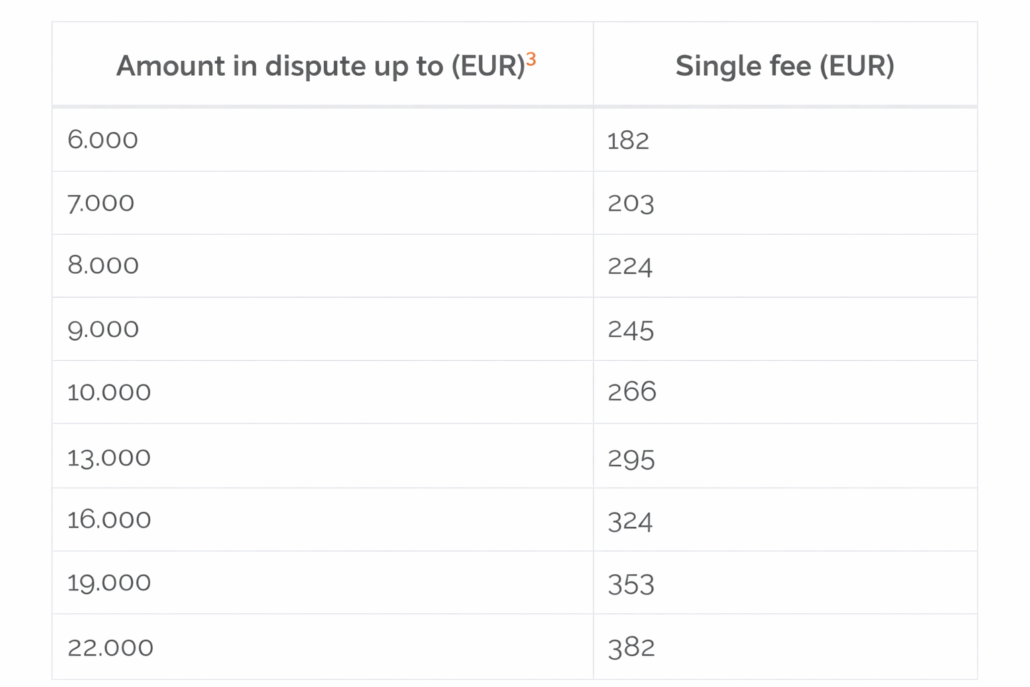Select the 295 fee value
The width and height of the screenshot is (1030, 687).
point(631,459)
